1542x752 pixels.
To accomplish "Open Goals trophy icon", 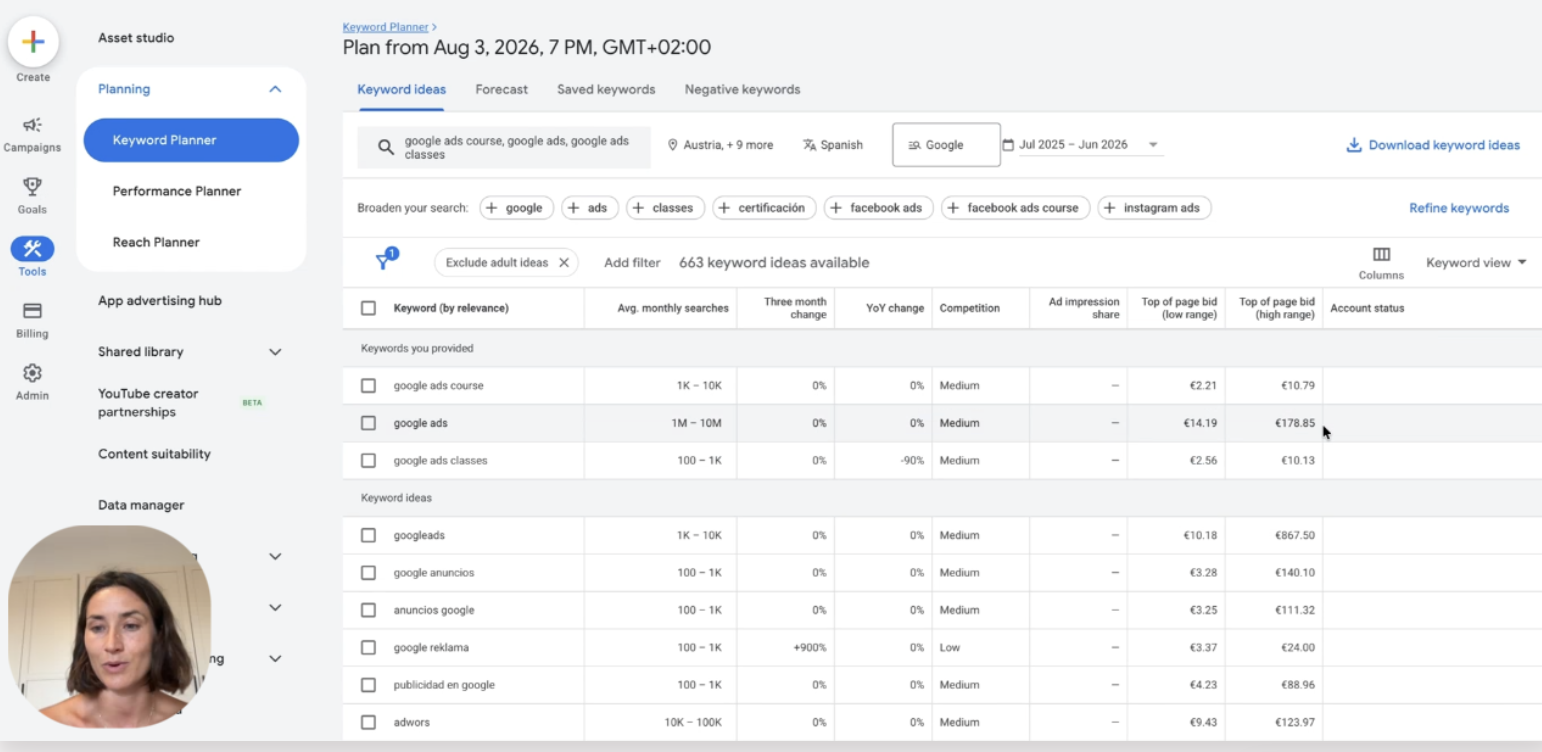I will [x=32, y=187].
